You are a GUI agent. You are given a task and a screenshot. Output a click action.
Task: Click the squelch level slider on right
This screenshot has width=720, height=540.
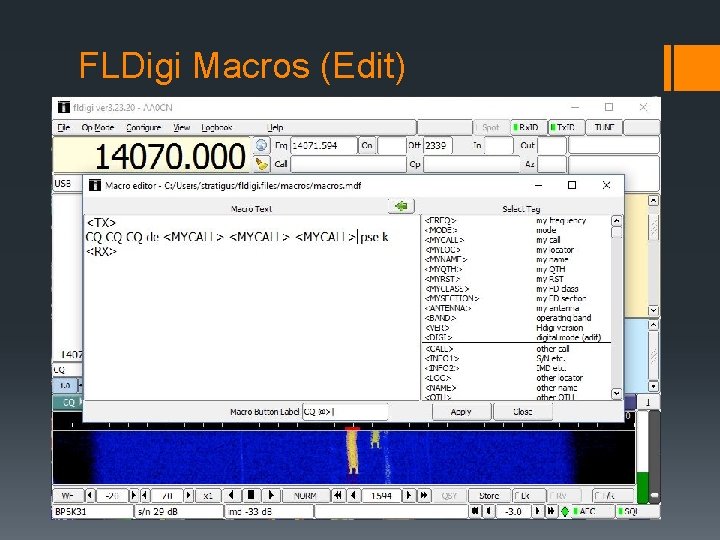[x=654, y=495]
